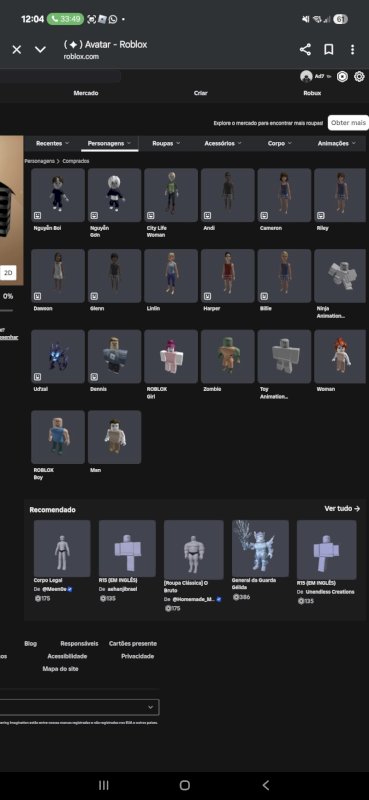This screenshot has height=800, width=369.
Task: Close the browser tab with X icon
Action: 17,49
